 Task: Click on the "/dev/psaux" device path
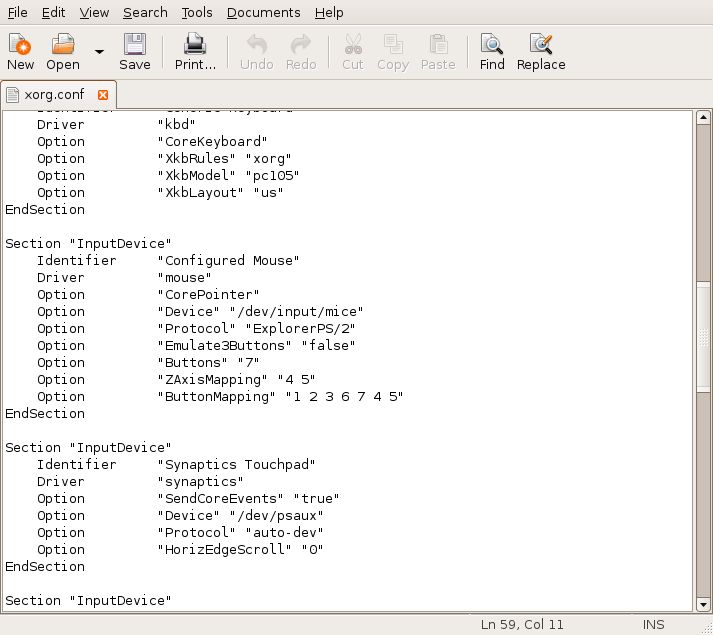pyautogui.click(x=276, y=515)
